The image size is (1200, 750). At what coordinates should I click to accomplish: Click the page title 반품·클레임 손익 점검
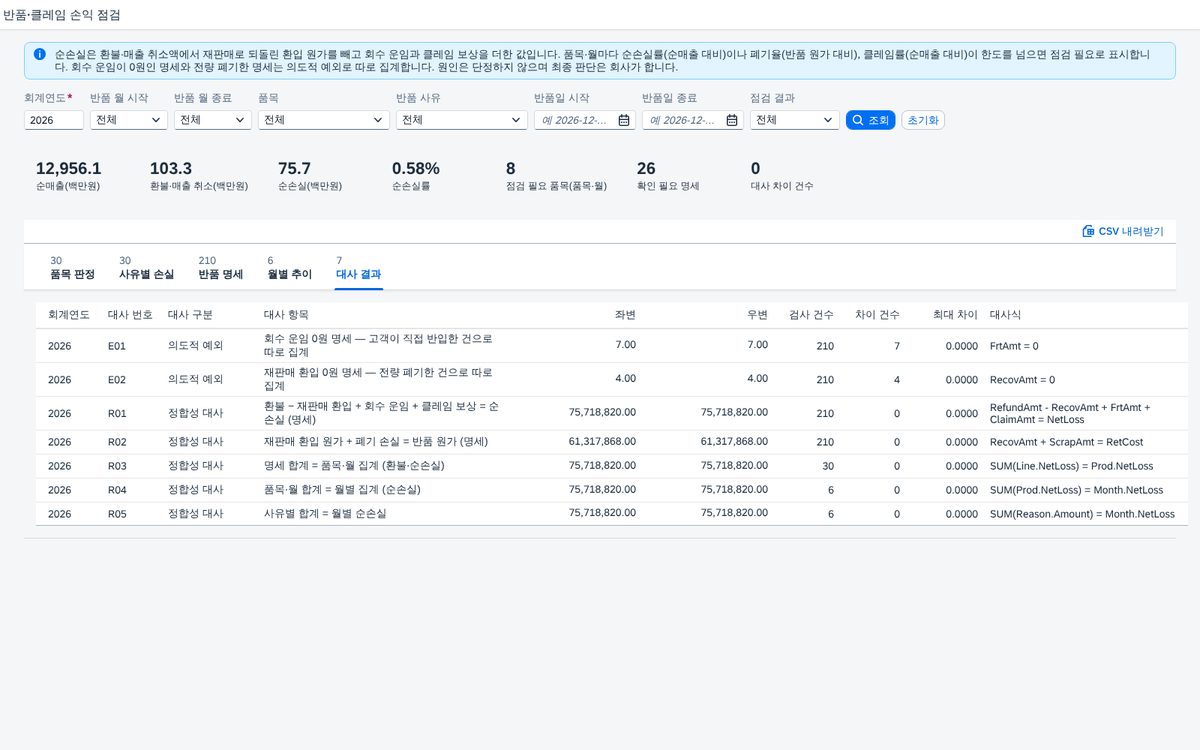[62, 14]
